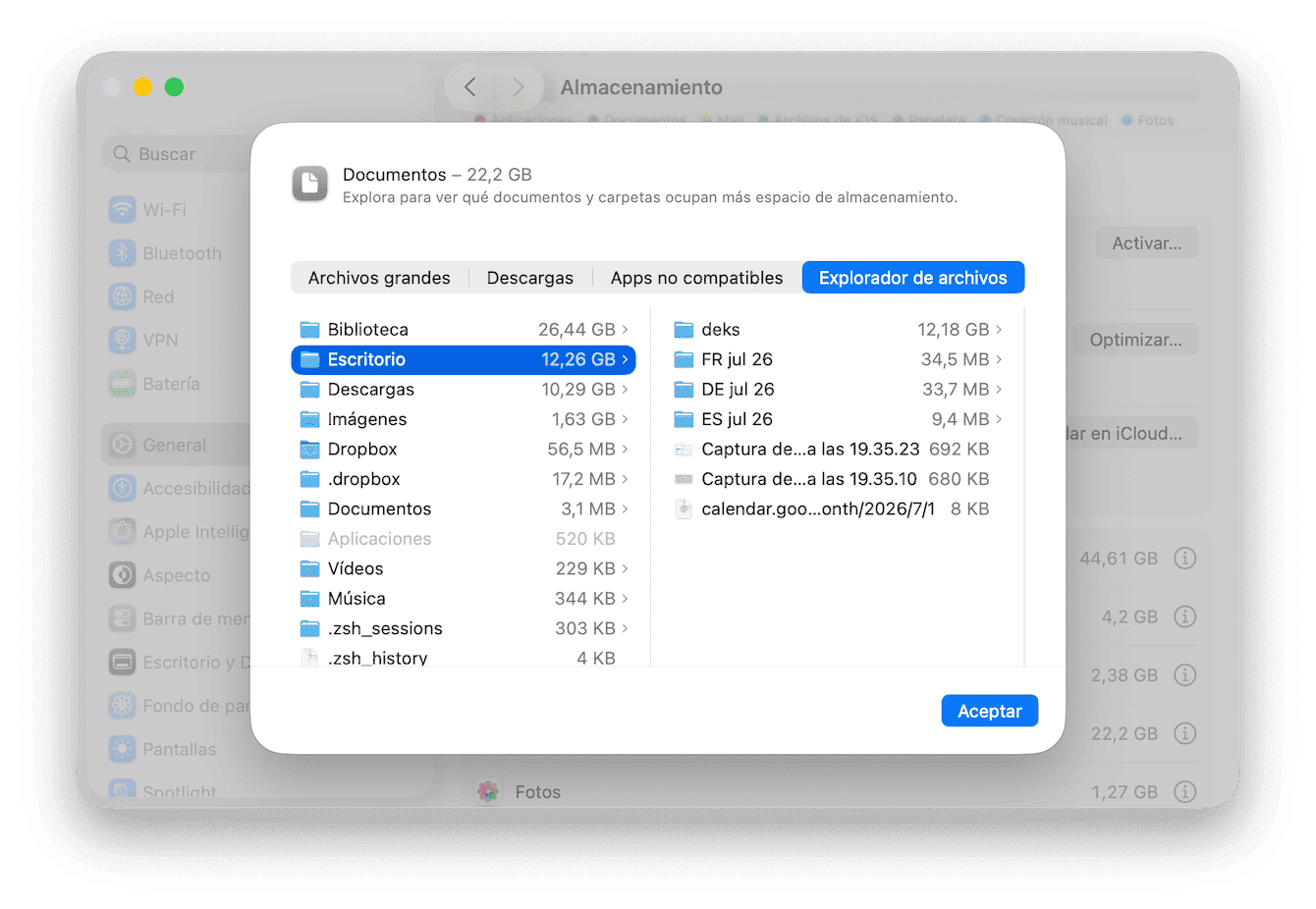This screenshot has height=909, width=1316.
Task: Click the Documentos folder icon in list
Action: point(310,509)
